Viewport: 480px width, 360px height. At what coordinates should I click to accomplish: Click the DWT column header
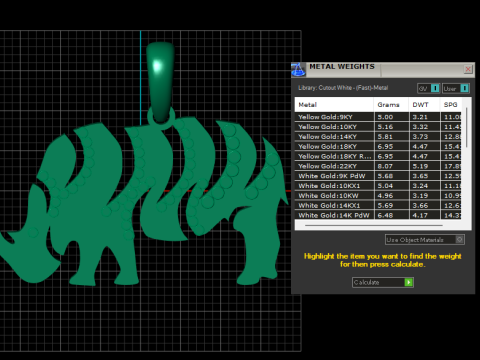pyautogui.click(x=424, y=105)
